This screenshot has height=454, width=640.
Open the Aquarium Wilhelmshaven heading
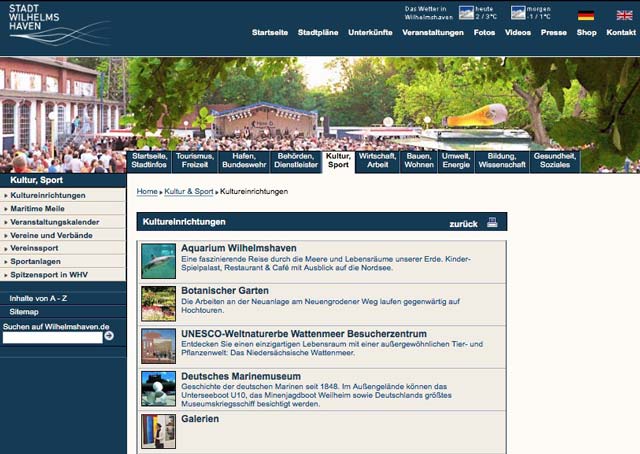point(239,248)
